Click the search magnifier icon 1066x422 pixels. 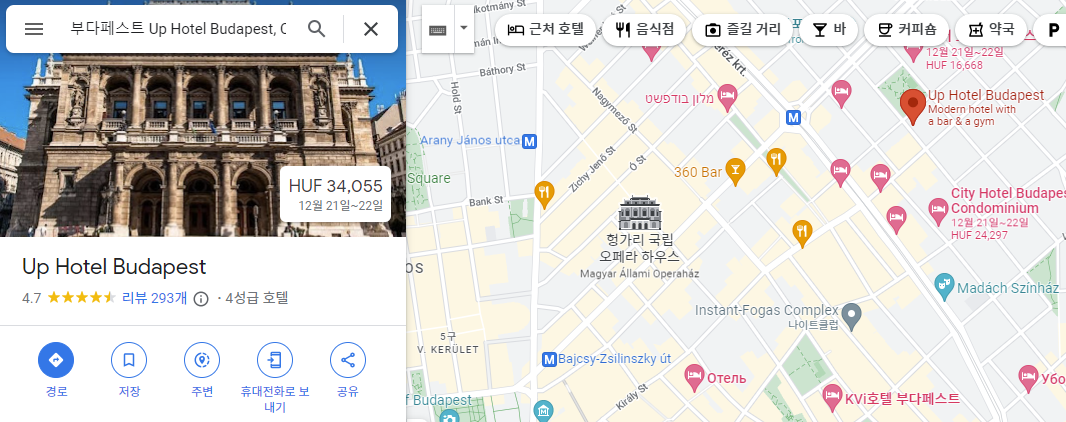coord(316,29)
